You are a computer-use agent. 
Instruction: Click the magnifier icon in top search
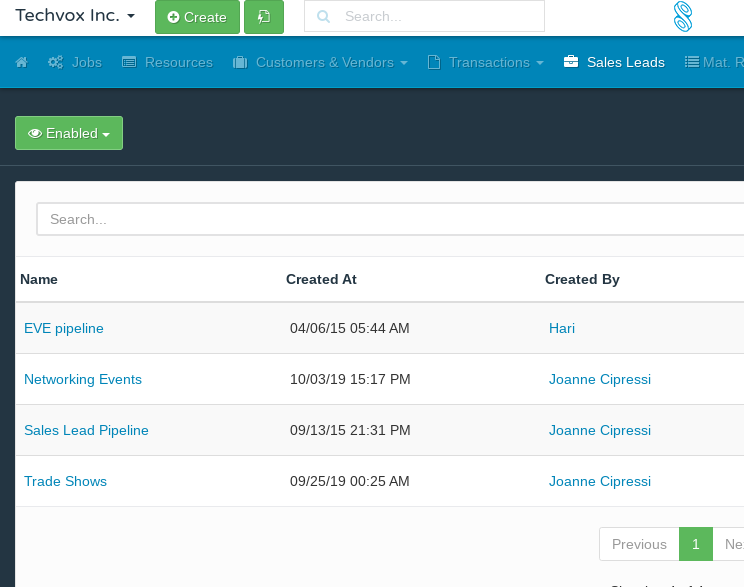tap(324, 17)
